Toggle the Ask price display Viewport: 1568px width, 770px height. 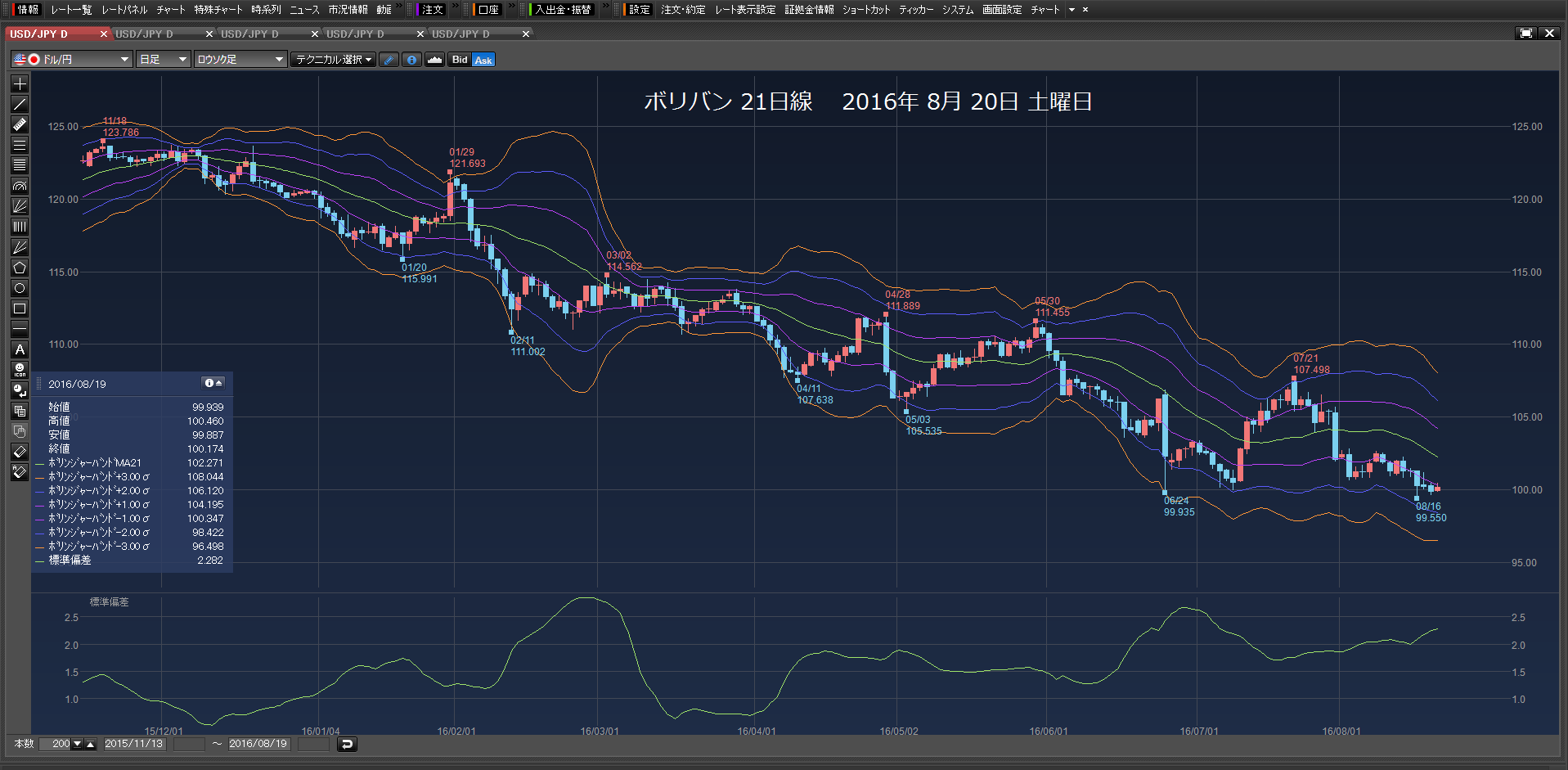tap(483, 60)
